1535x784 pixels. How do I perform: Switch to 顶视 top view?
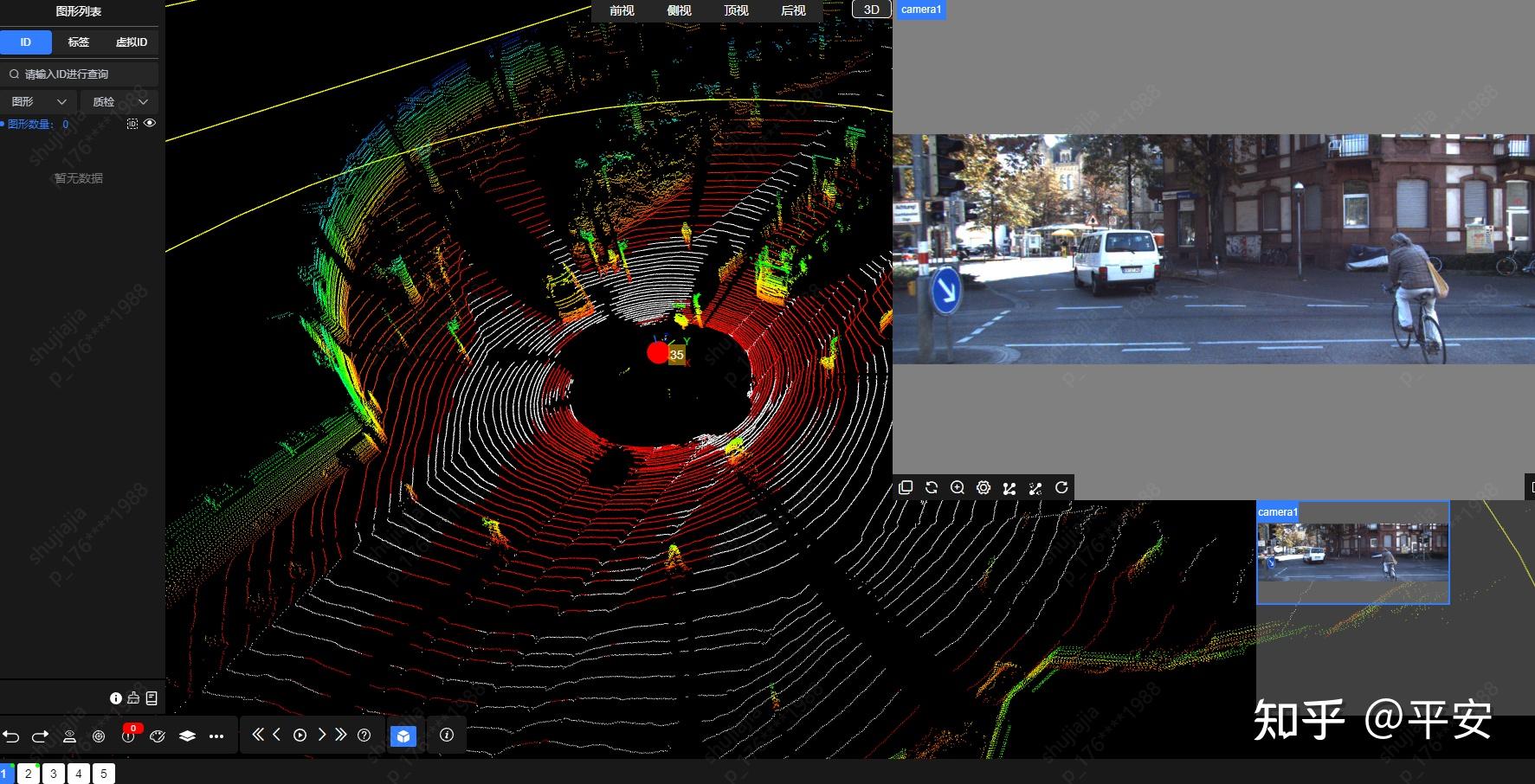coord(736,10)
